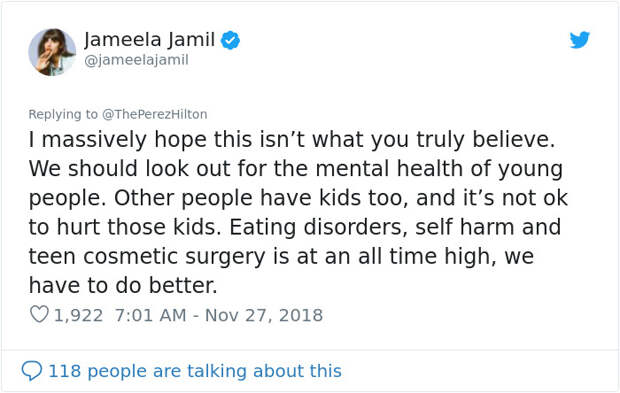Open Jameela Jamil's profile picture
This screenshot has height=393, width=620.
(52, 52)
